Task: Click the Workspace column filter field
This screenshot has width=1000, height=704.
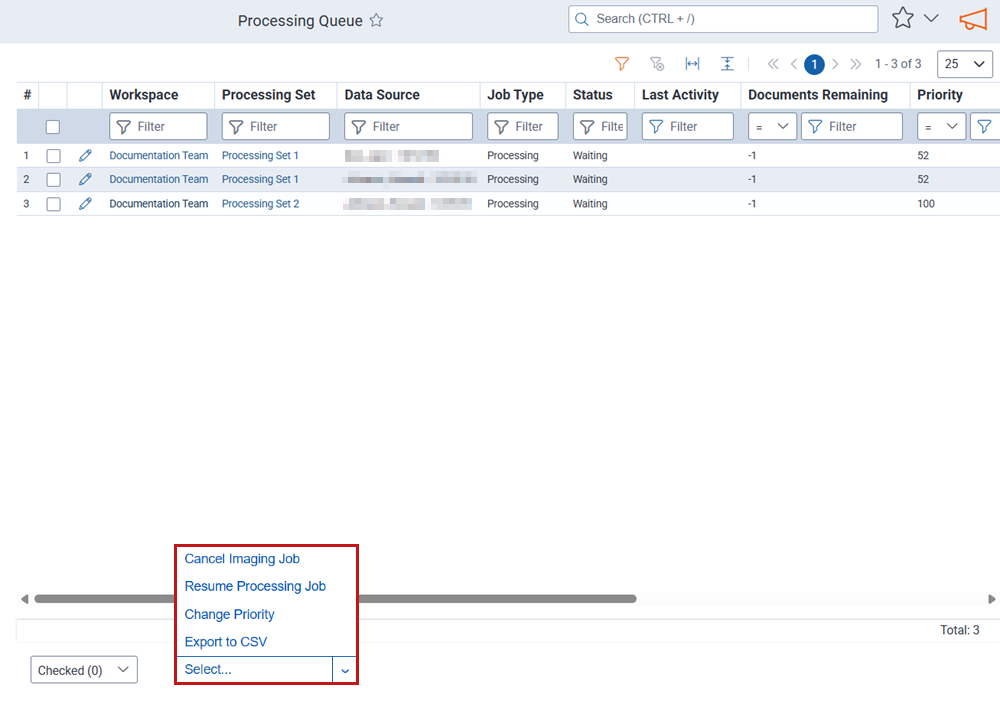Action: pyautogui.click(x=158, y=126)
